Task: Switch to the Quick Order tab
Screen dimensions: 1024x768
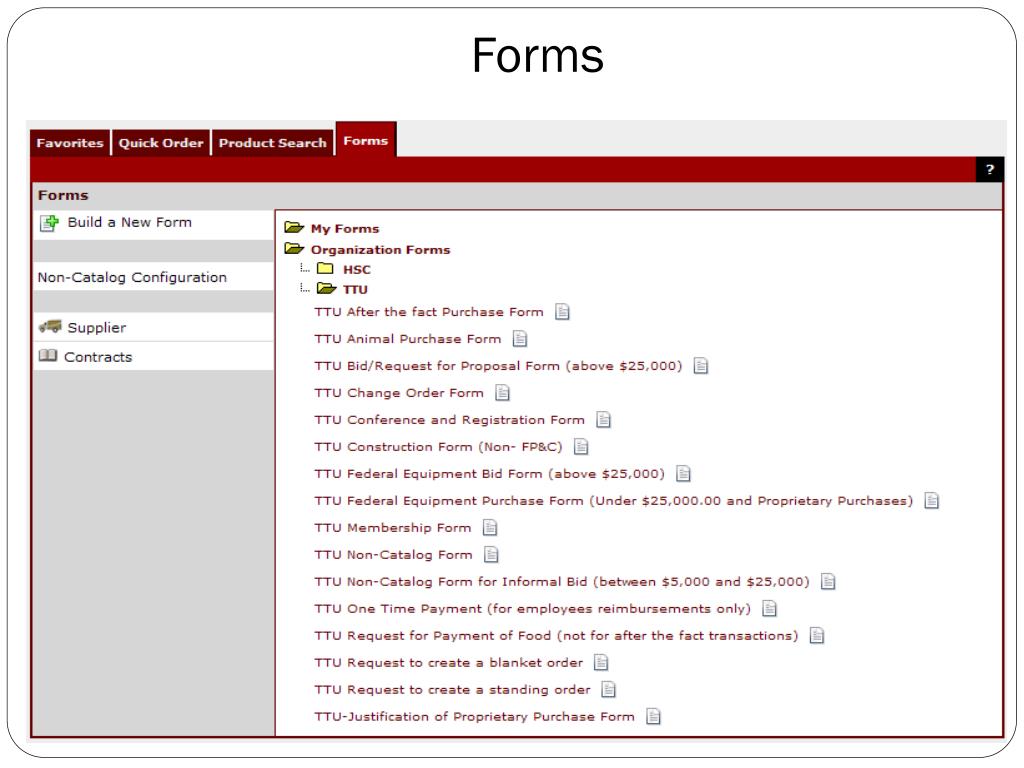Action: [161, 143]
